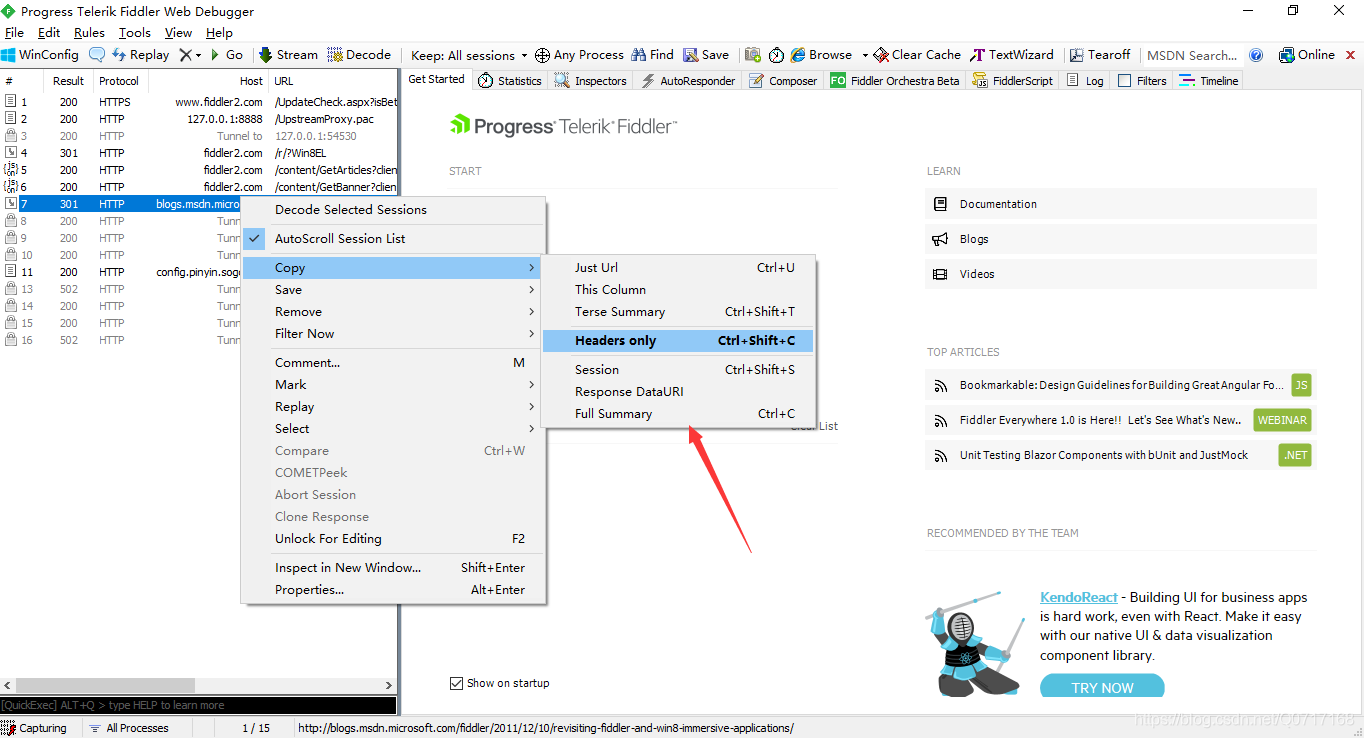Click the comment speech bubble icon
1364x738 pixels.
pyautogui.click(x=97, y=55)
